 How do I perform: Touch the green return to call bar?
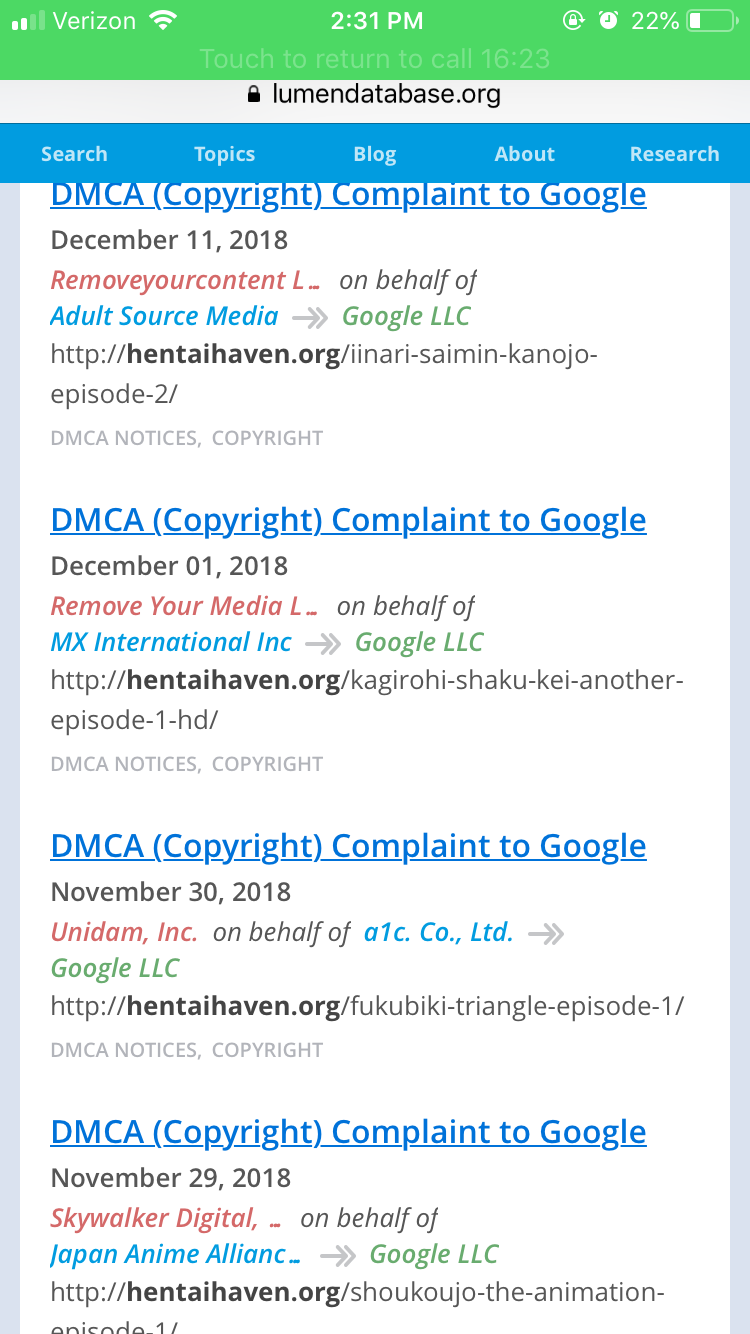(375, 59)
